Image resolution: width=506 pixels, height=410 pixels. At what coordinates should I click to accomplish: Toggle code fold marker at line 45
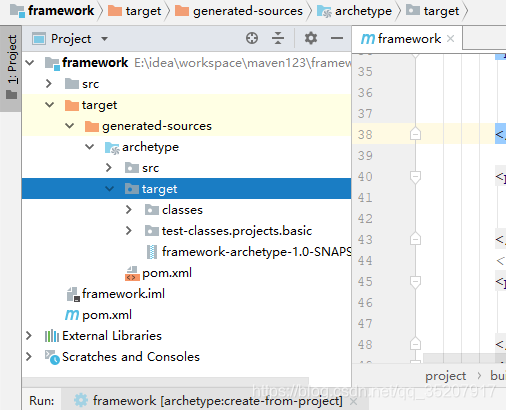point(415,282)
